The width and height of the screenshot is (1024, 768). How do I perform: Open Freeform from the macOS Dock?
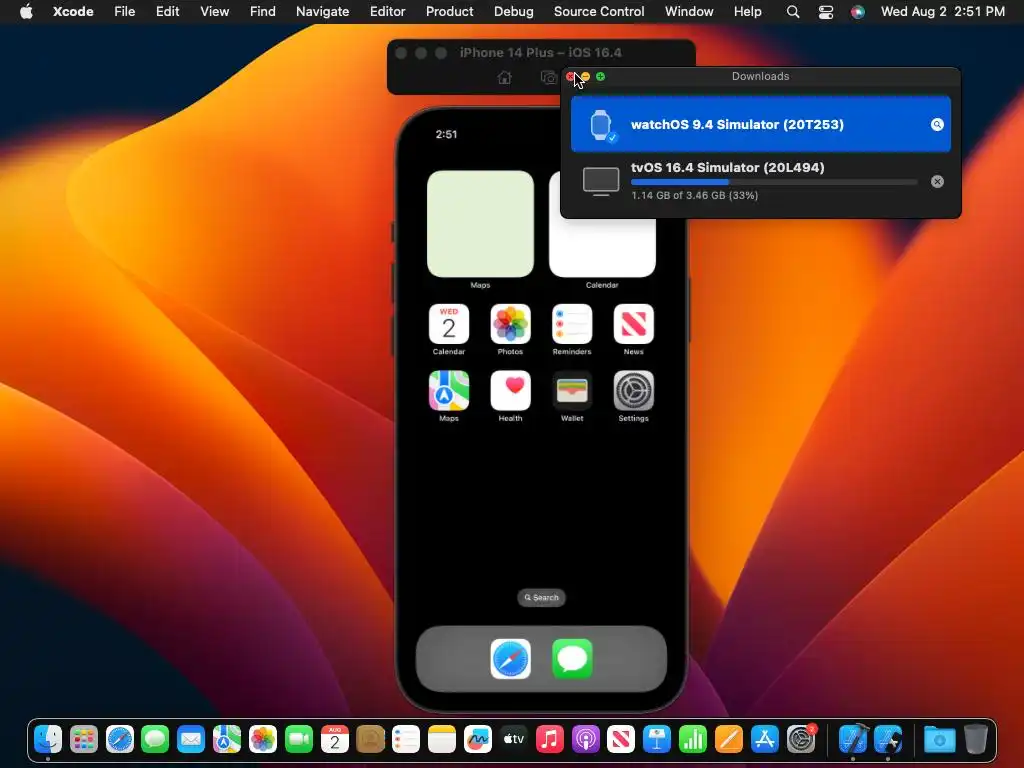click(x=477, y=739)
